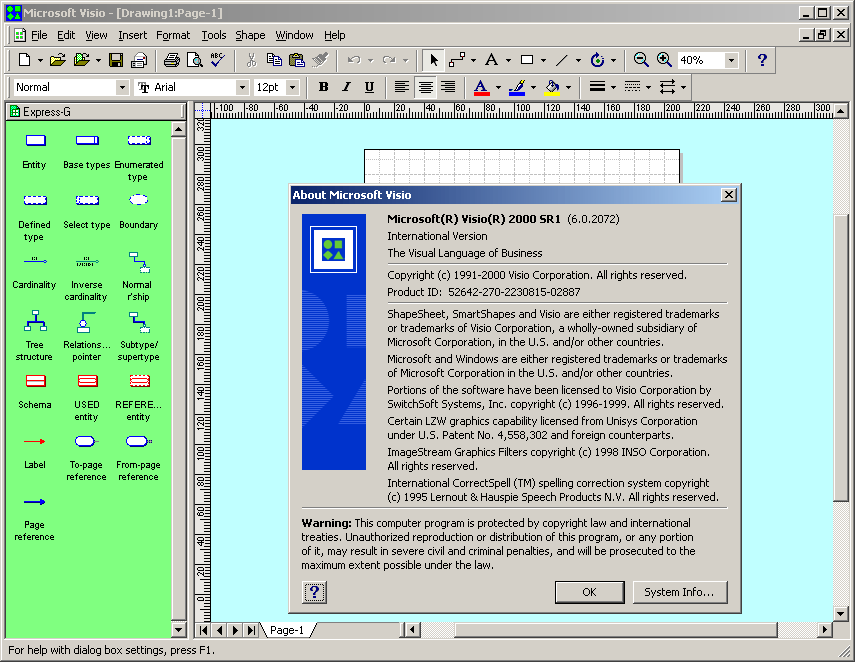Viewport: 855px width, 662px height.
Task: Switch to the Page-1 tab
Action: (287, 630)
